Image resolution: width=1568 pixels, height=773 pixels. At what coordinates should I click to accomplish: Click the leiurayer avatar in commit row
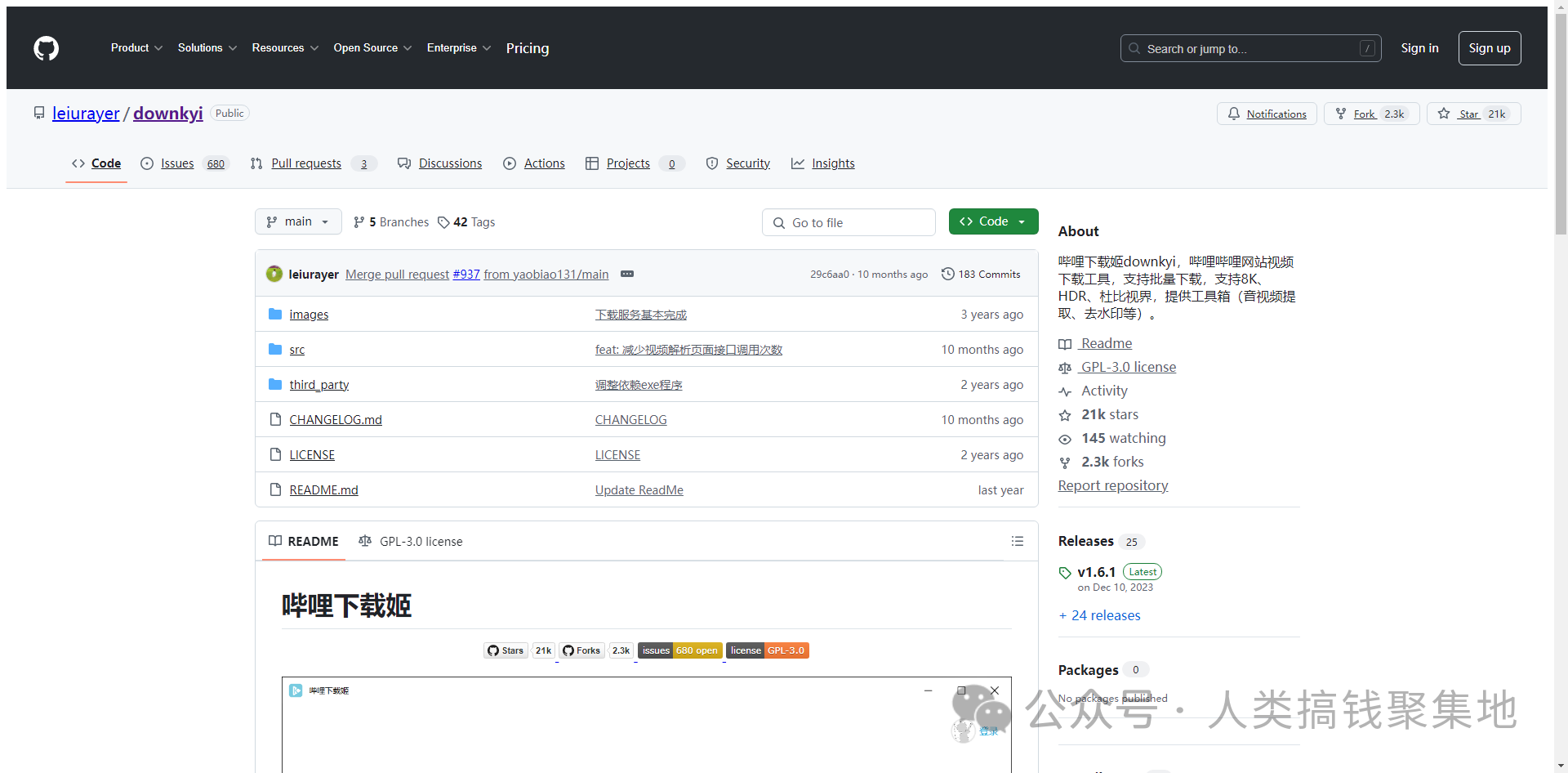(274, 275)
